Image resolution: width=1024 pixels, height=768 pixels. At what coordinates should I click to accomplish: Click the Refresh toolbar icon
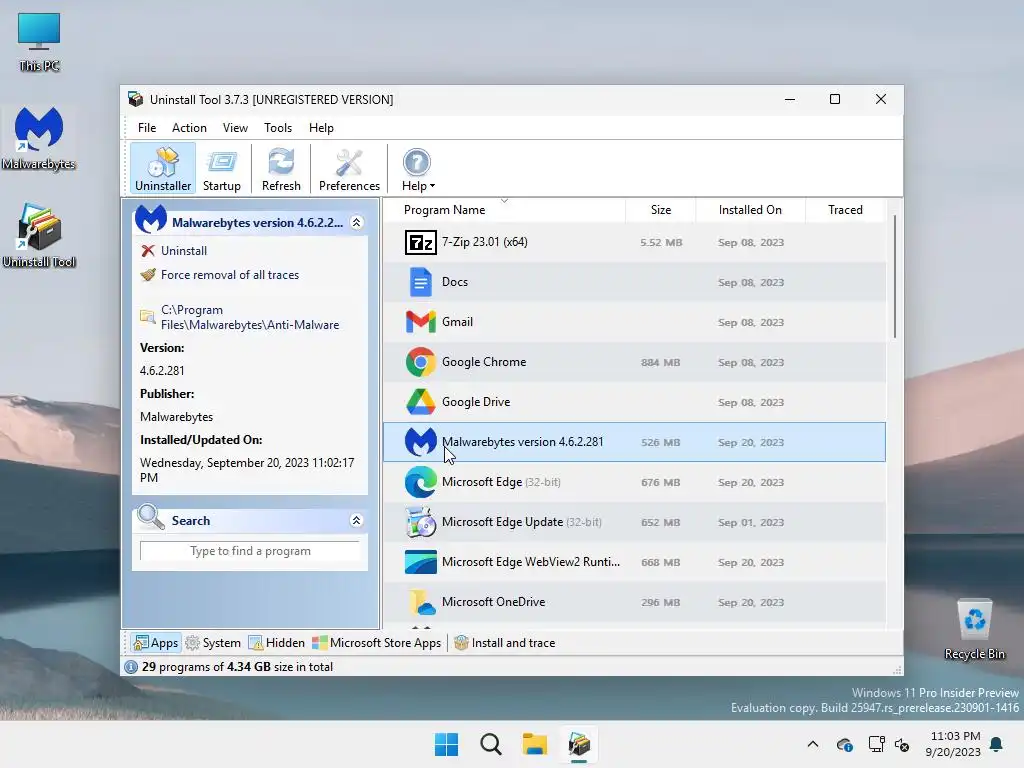tap(281, 168)
